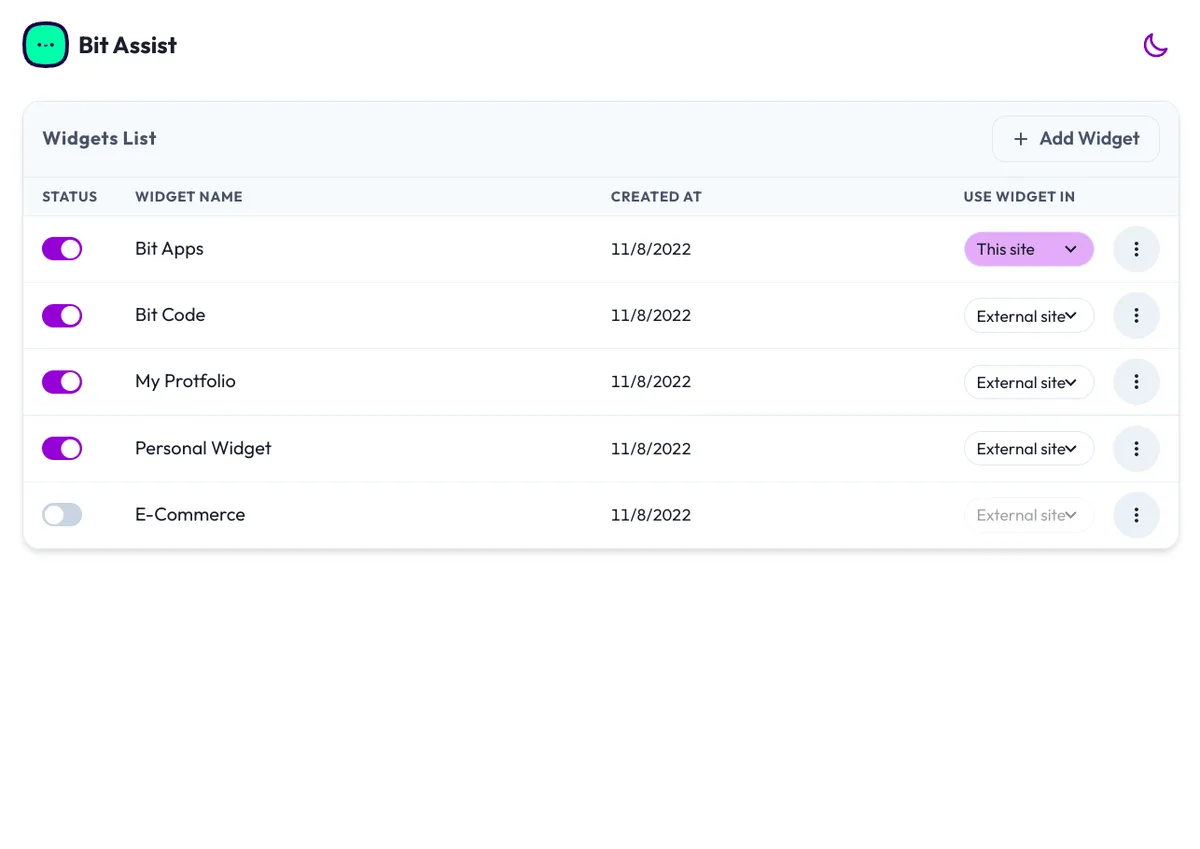This screenshot has width=1200, height=849.
Task: Open three-dot menu for Bit Apps
Action: coord(1136,249)
